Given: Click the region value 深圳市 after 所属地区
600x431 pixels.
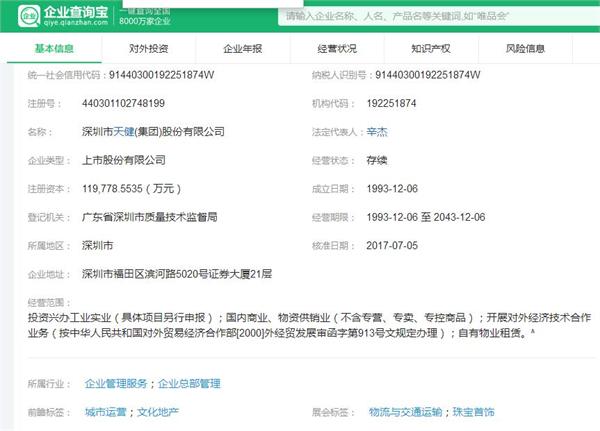Looking at the screenshot, I should click(98, 246).
